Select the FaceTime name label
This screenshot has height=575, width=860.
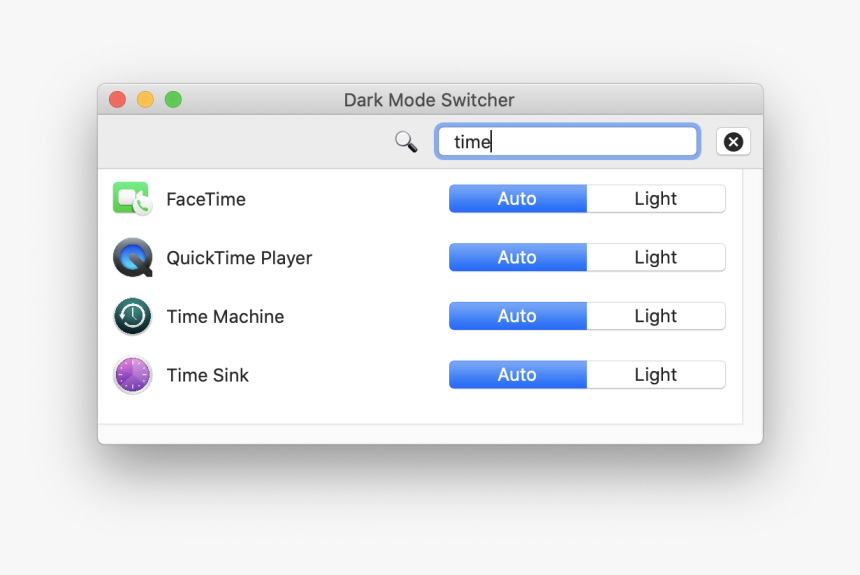point(206,199)
